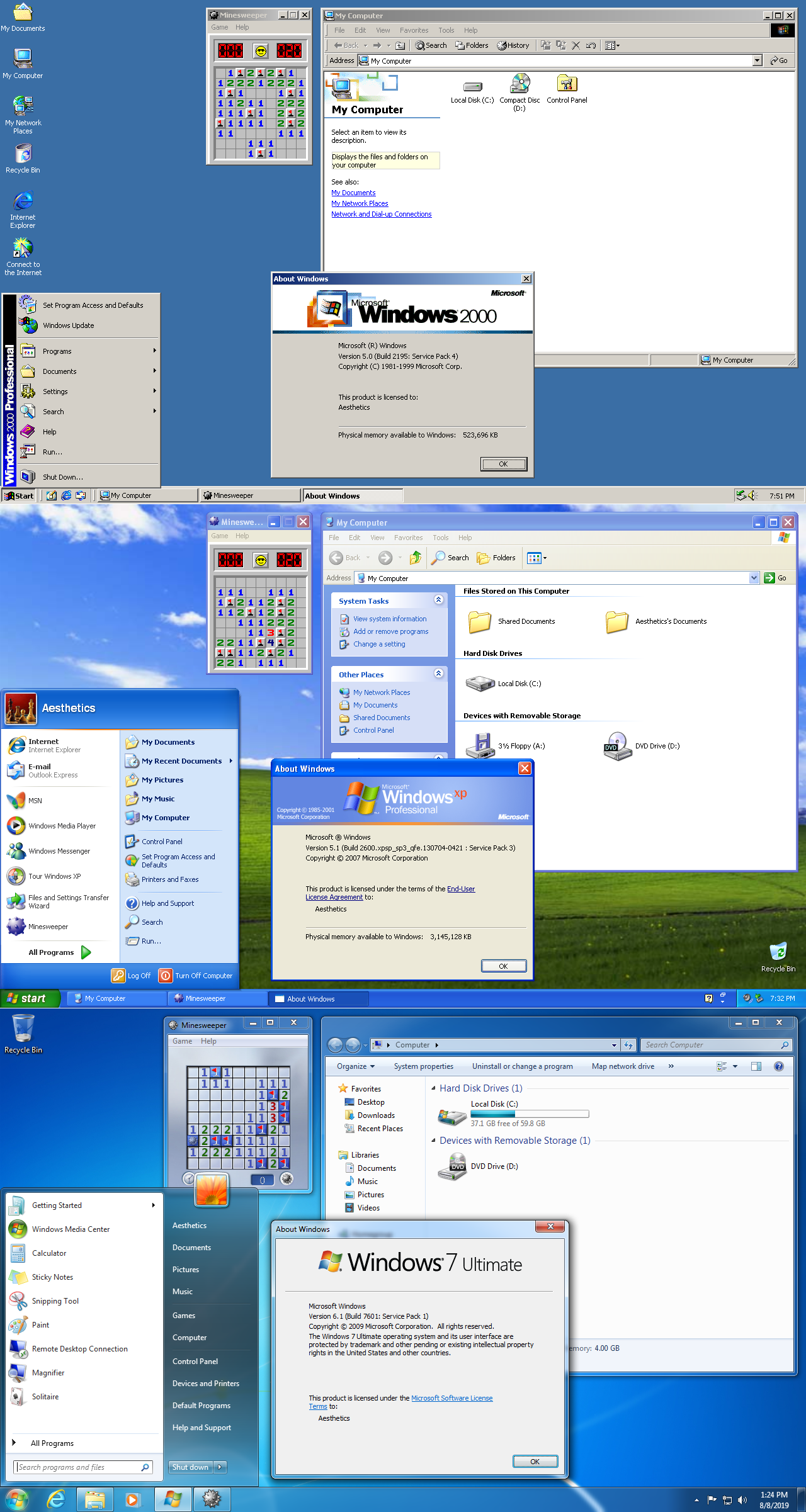Open My Network Places on Windows 2000 desktop

tap(23, 115)
